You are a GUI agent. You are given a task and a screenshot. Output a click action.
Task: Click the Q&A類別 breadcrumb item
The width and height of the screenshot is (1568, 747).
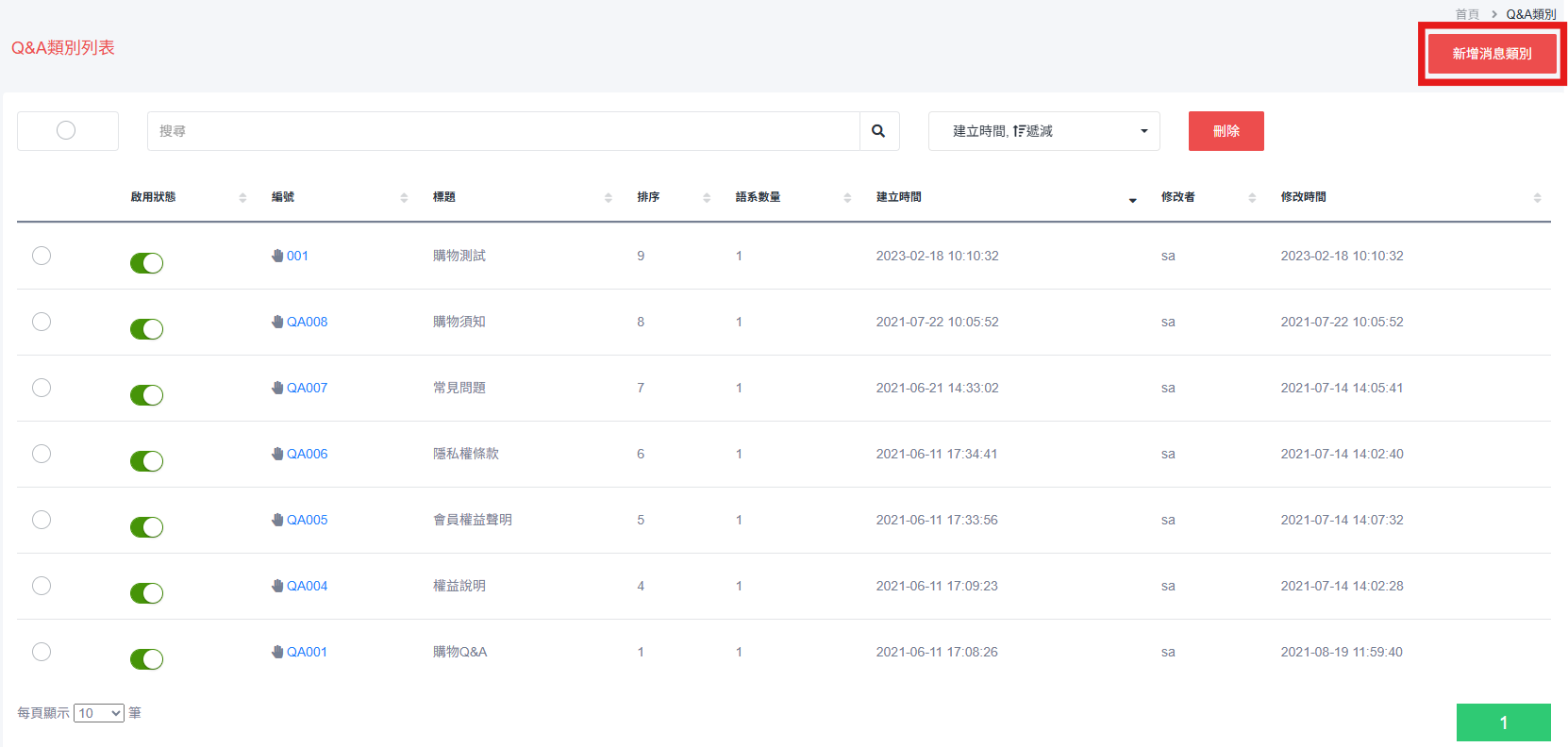[1531, 14]
